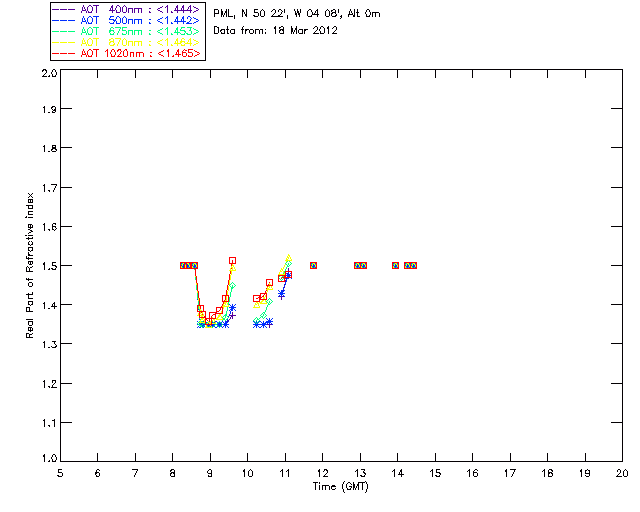Image resolution: width=640 pixels, height=512 pixels.
Task: Click the x-axis tick label 17
Action: tap(510, 473)
